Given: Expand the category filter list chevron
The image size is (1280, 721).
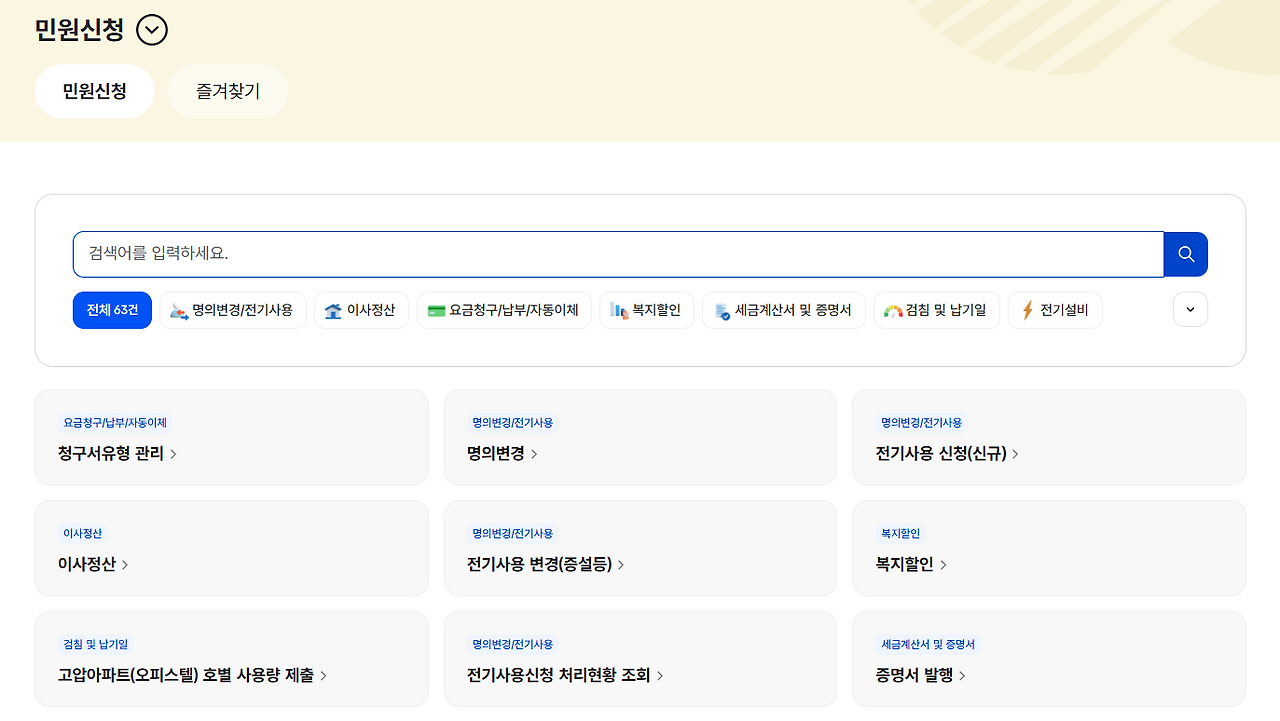Looking at the screenshot, I should point(1190,310).
